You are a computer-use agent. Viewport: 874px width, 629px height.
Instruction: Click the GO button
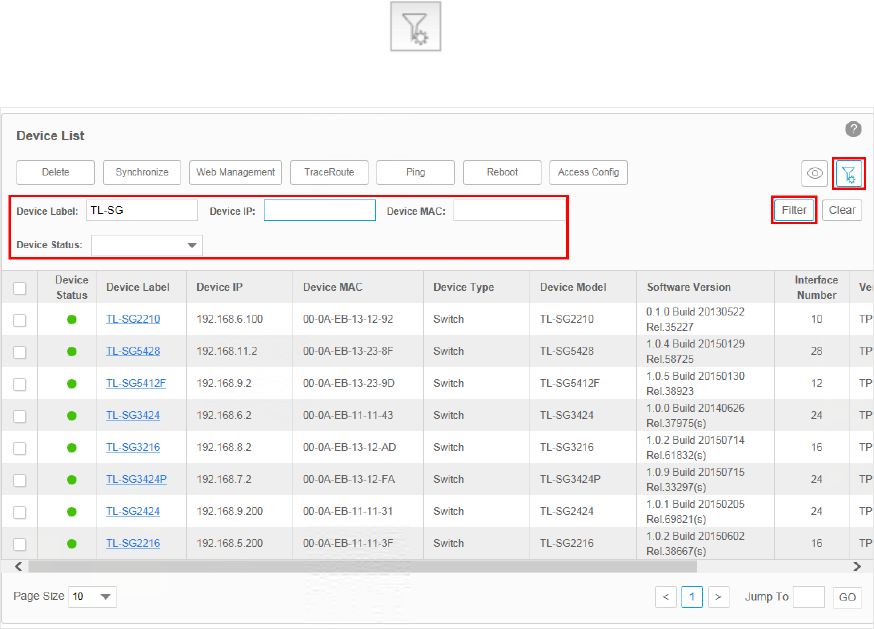[x=847, y=597]
